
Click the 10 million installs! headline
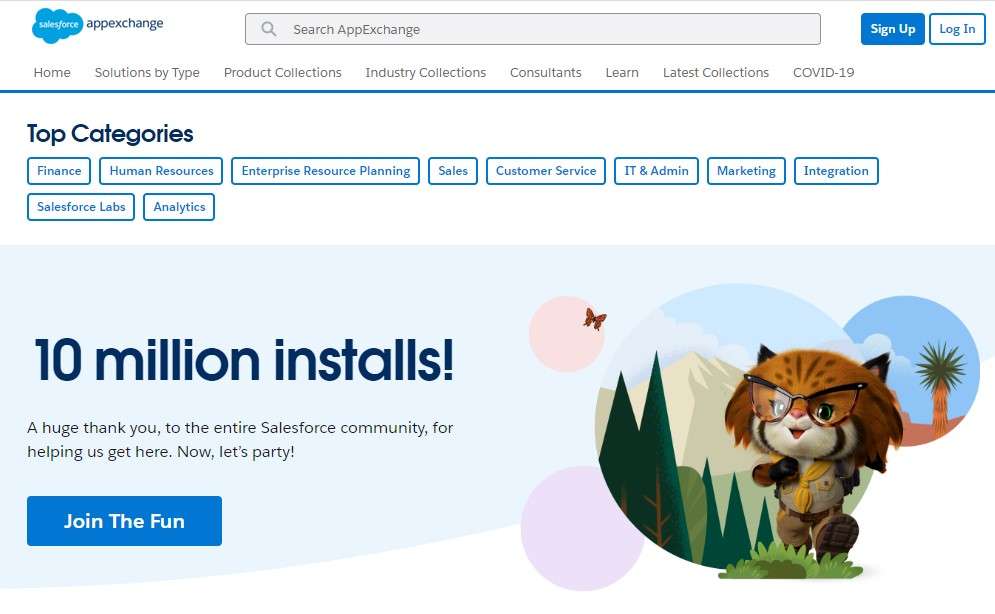(244, 360)
